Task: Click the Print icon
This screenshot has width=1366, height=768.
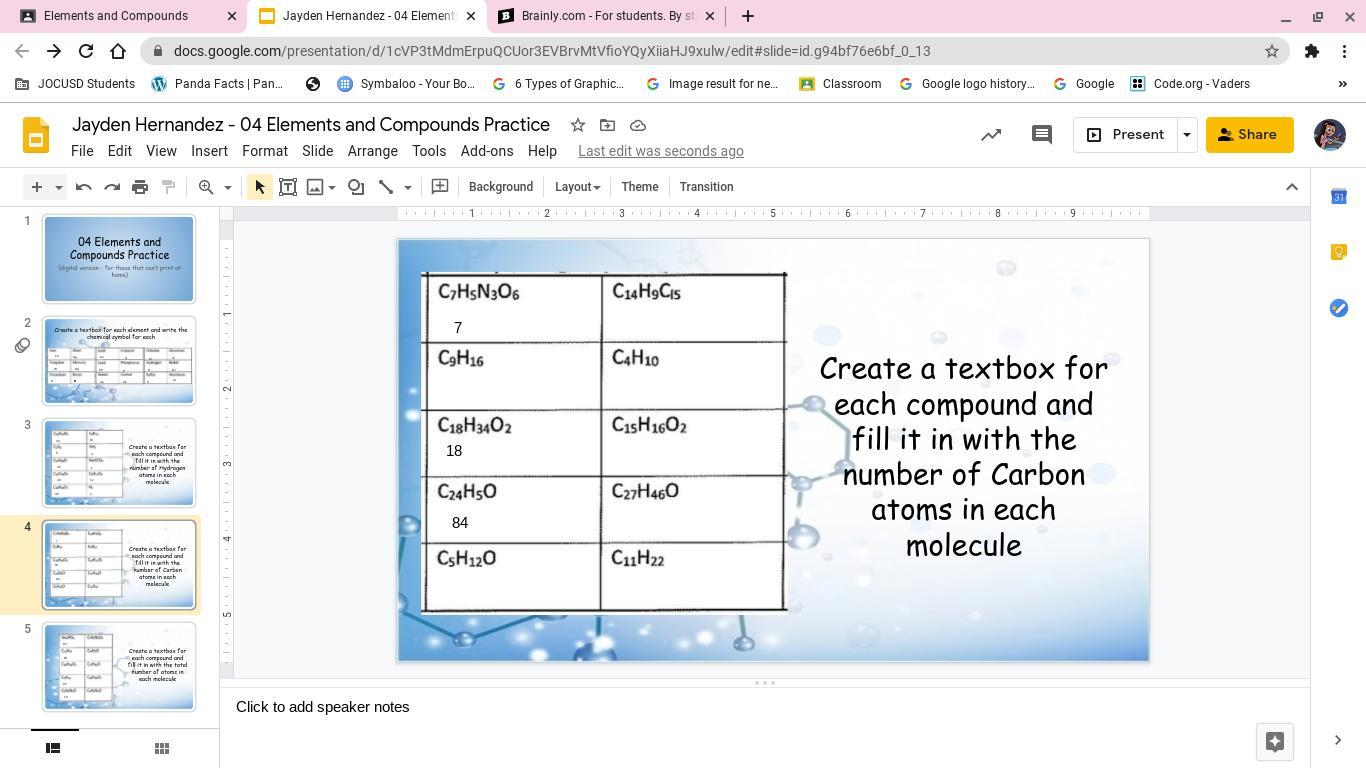Action: [x=140, y=187]
